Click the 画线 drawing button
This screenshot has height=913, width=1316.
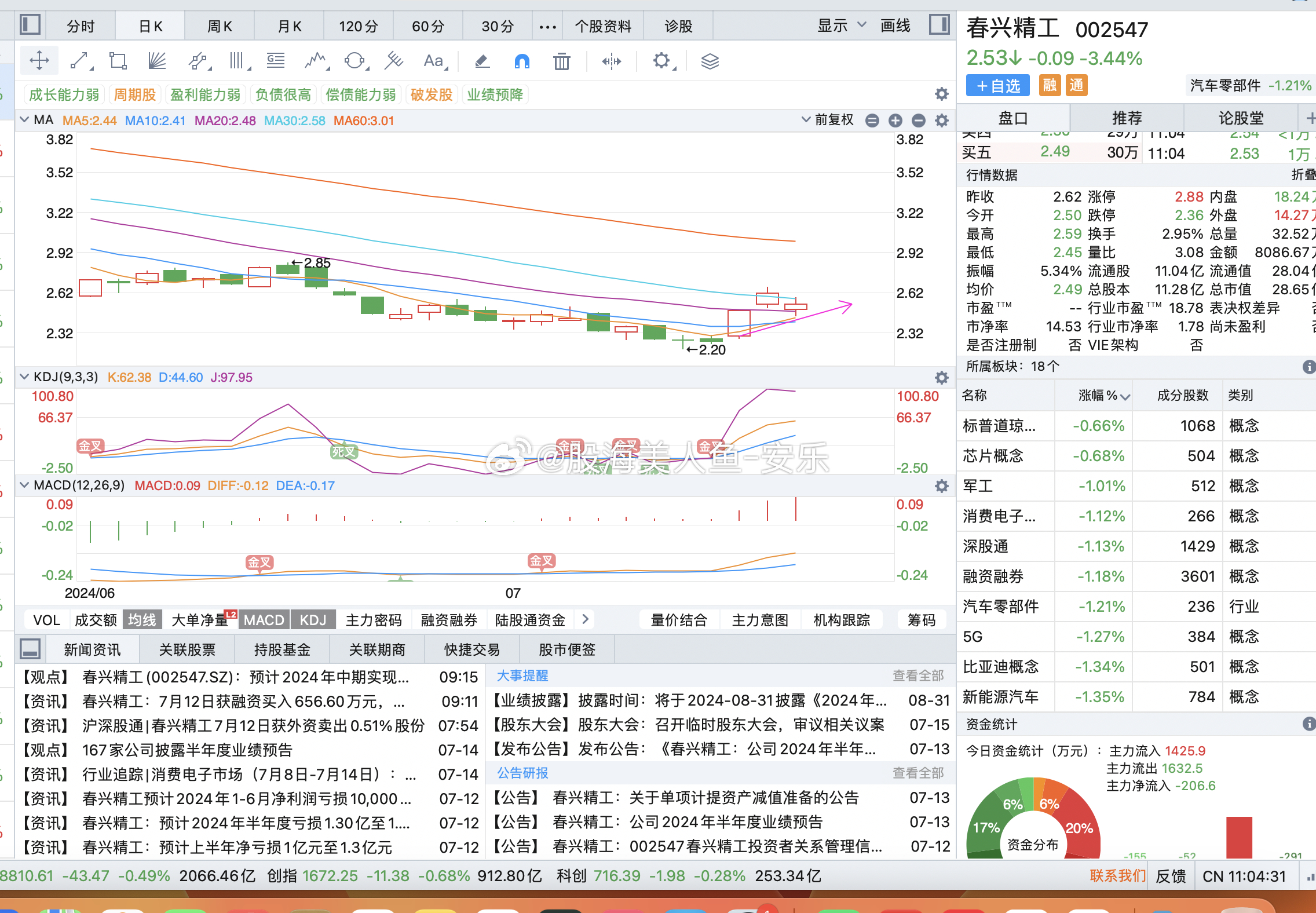click(895, 25)
